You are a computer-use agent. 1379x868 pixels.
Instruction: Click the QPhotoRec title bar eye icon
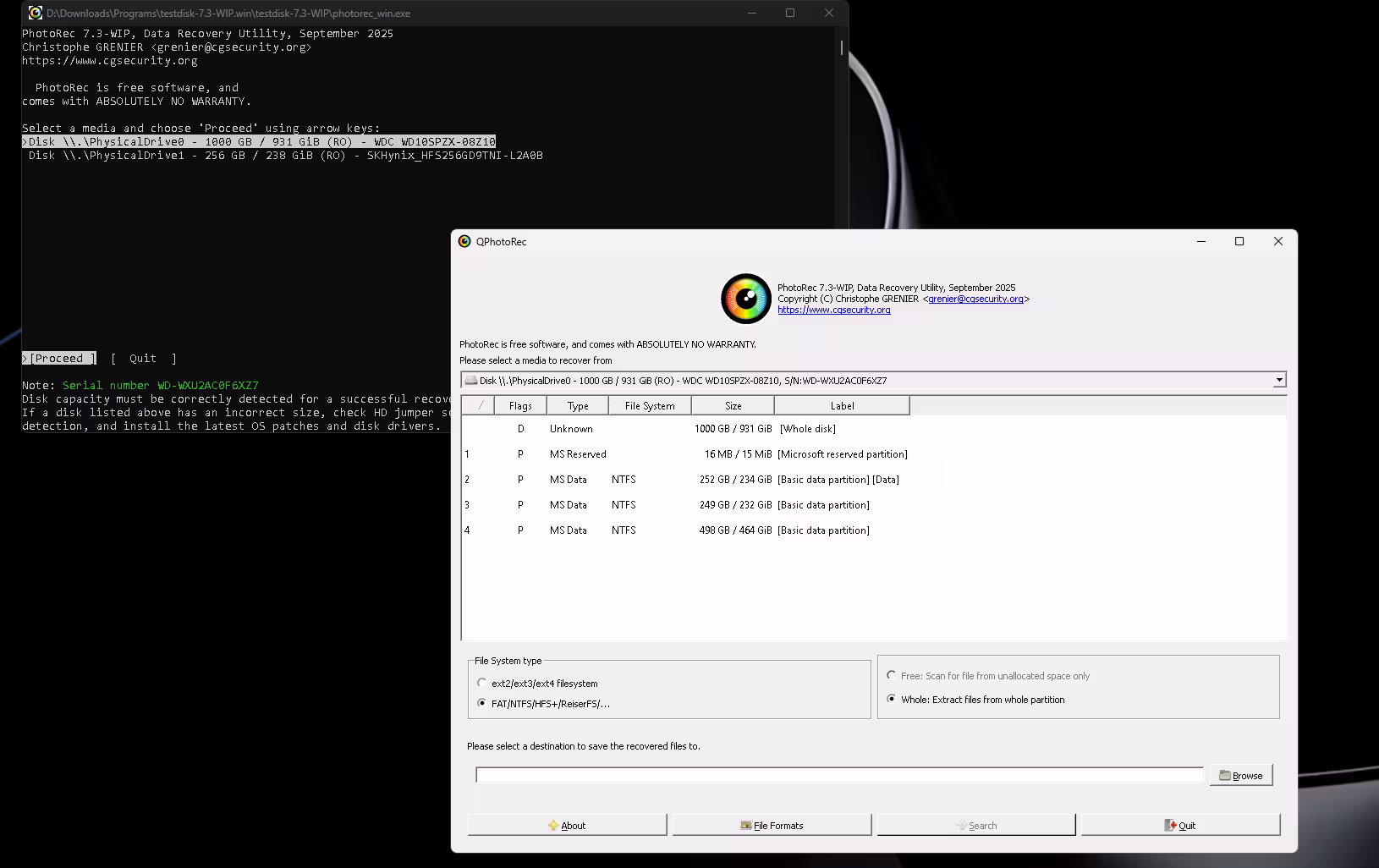coord(464,241)
